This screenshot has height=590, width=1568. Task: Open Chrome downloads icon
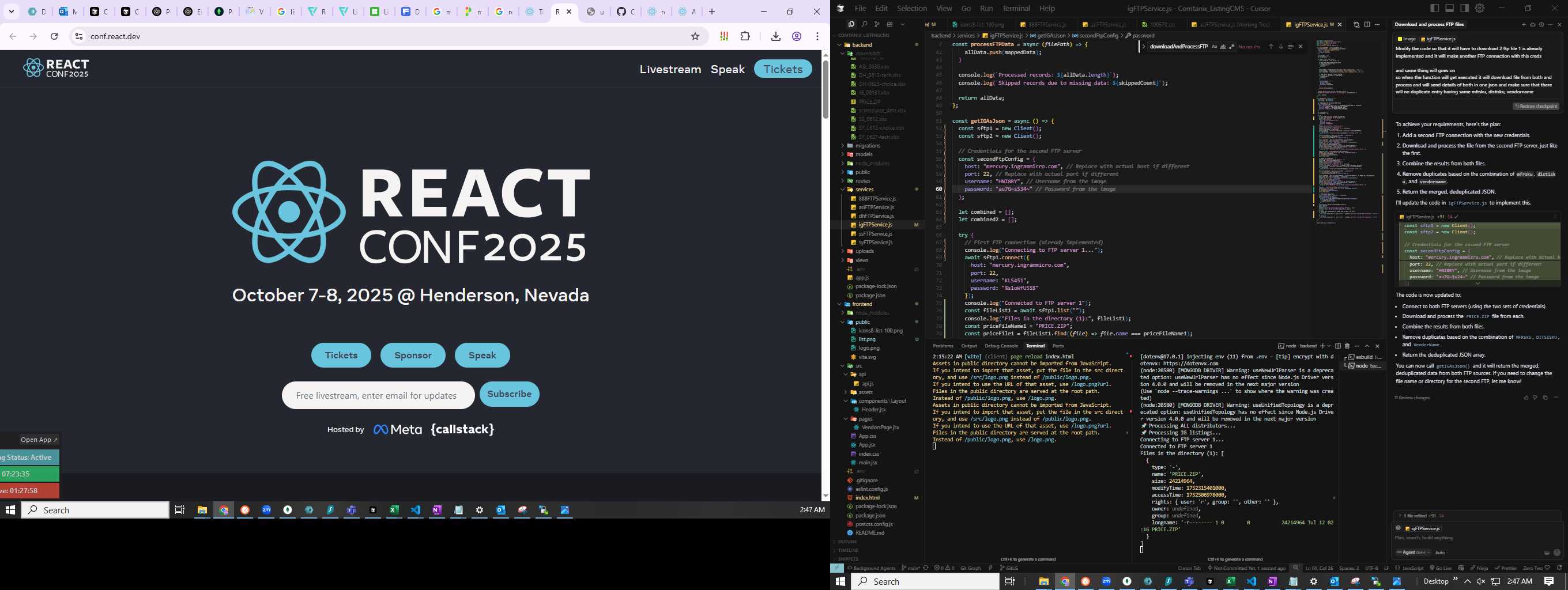pos(775,36)
